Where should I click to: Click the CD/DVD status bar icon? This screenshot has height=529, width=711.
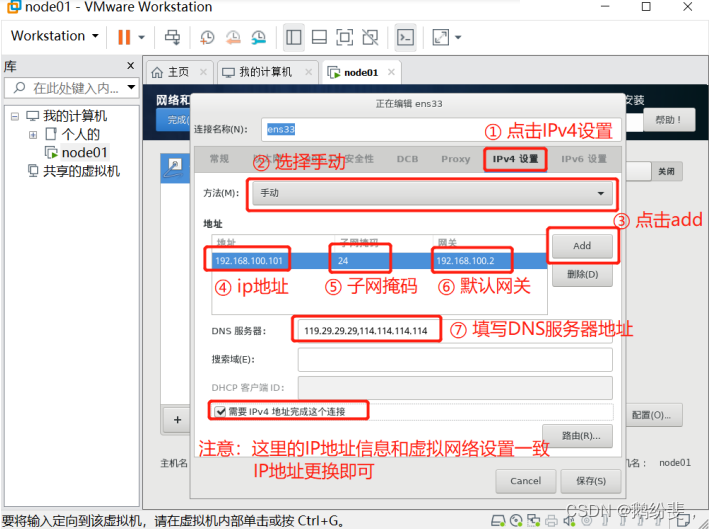point(516,520)
